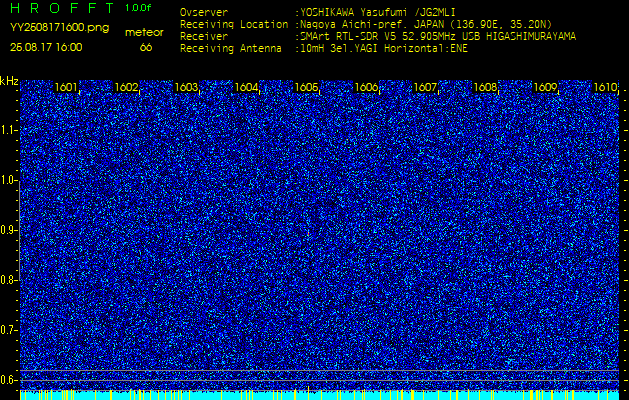This screenshot has height=400, width=629.
Task: Click the 1610 time marker
Action: click(605, 87)
